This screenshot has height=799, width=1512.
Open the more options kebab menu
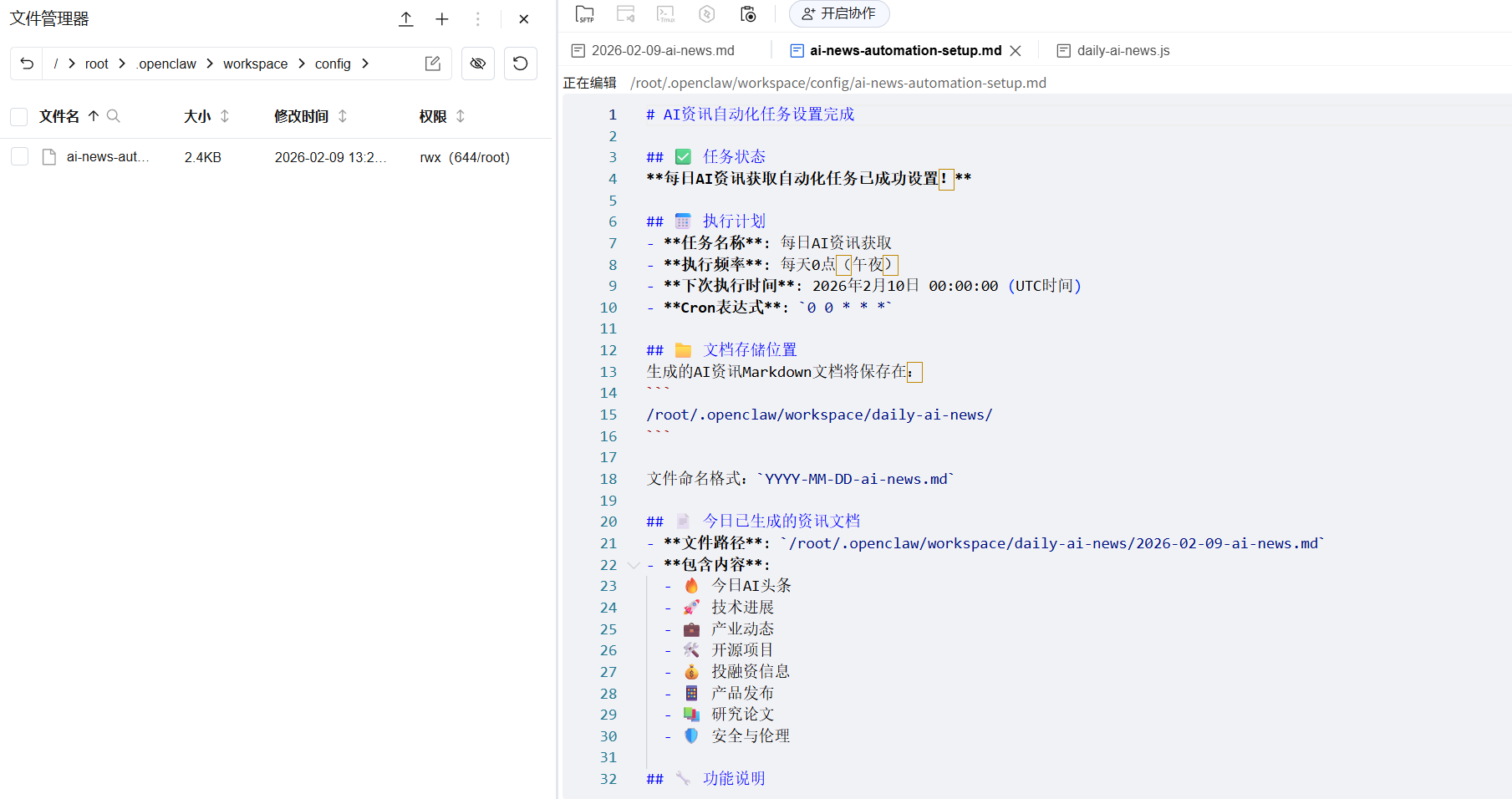[x=477, y=18]
